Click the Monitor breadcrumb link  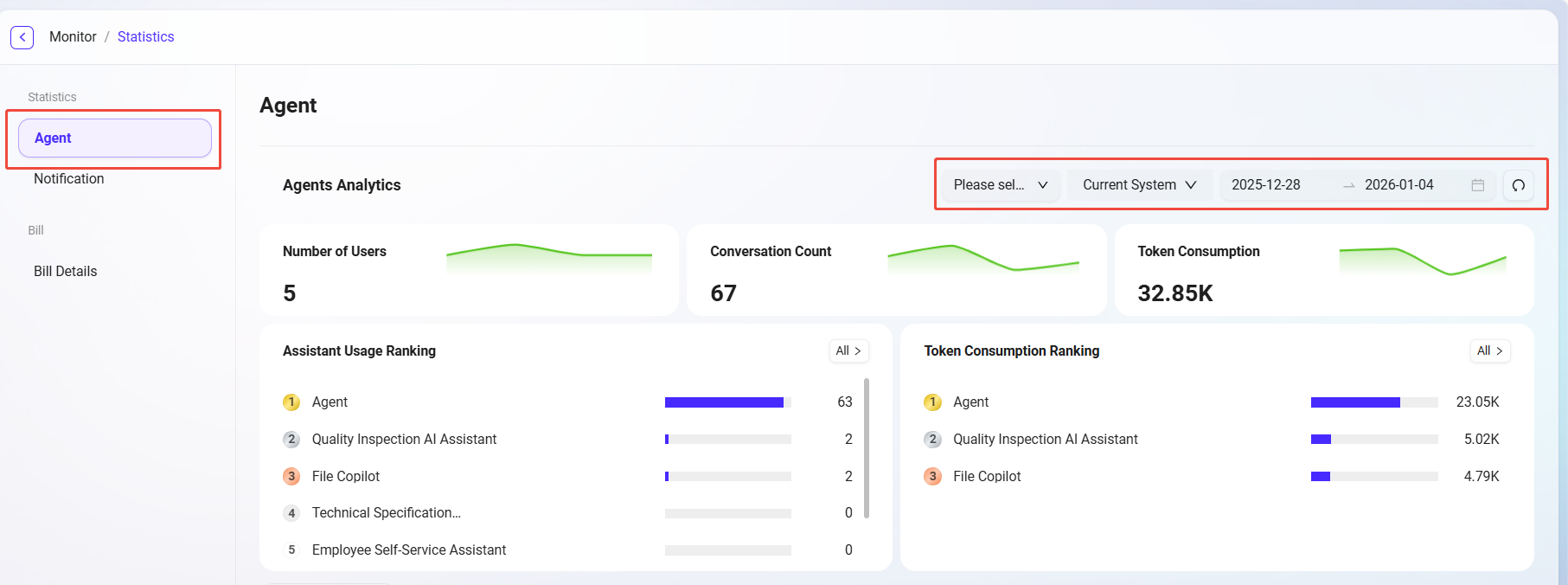click(x=73, y=37)
